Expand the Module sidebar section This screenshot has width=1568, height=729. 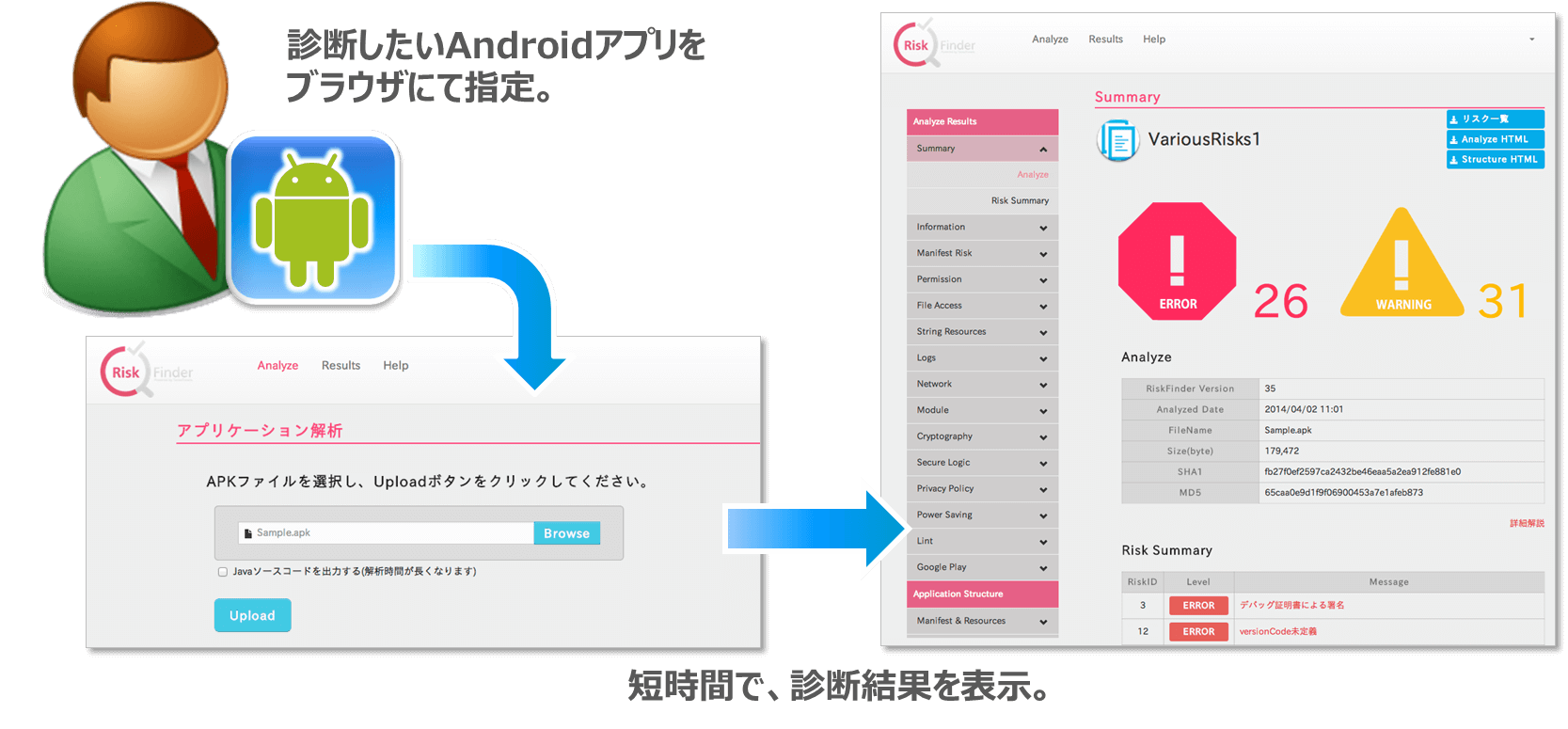point(982,410)
